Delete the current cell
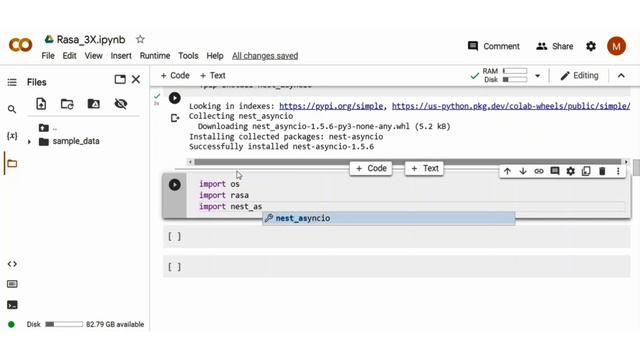Image resolution: width=640 pixels, height=360 pixels. click(x=602, y=171)
